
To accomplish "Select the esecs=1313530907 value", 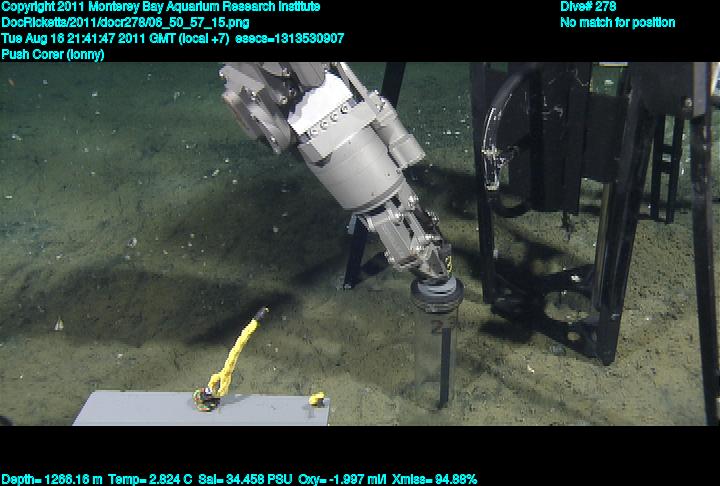I will click(290, 39).
